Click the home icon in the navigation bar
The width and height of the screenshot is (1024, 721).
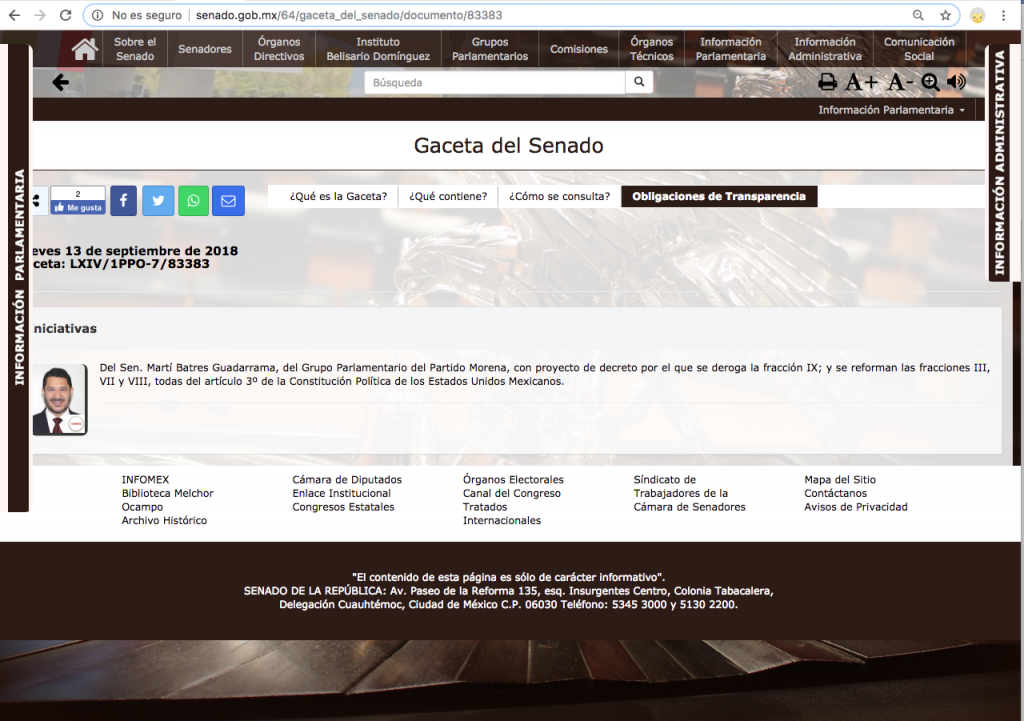tap(85, 49)
